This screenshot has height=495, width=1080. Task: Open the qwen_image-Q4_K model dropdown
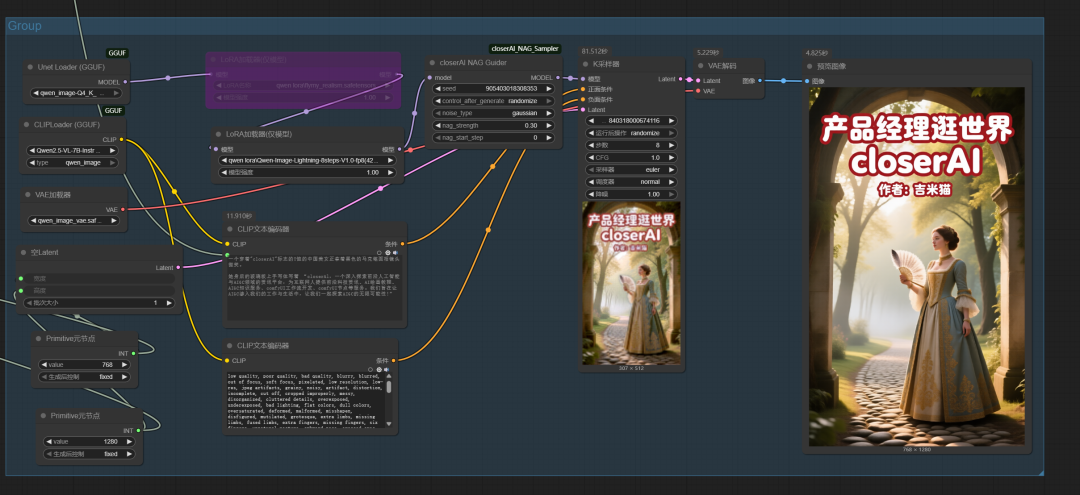pos(76,93)
